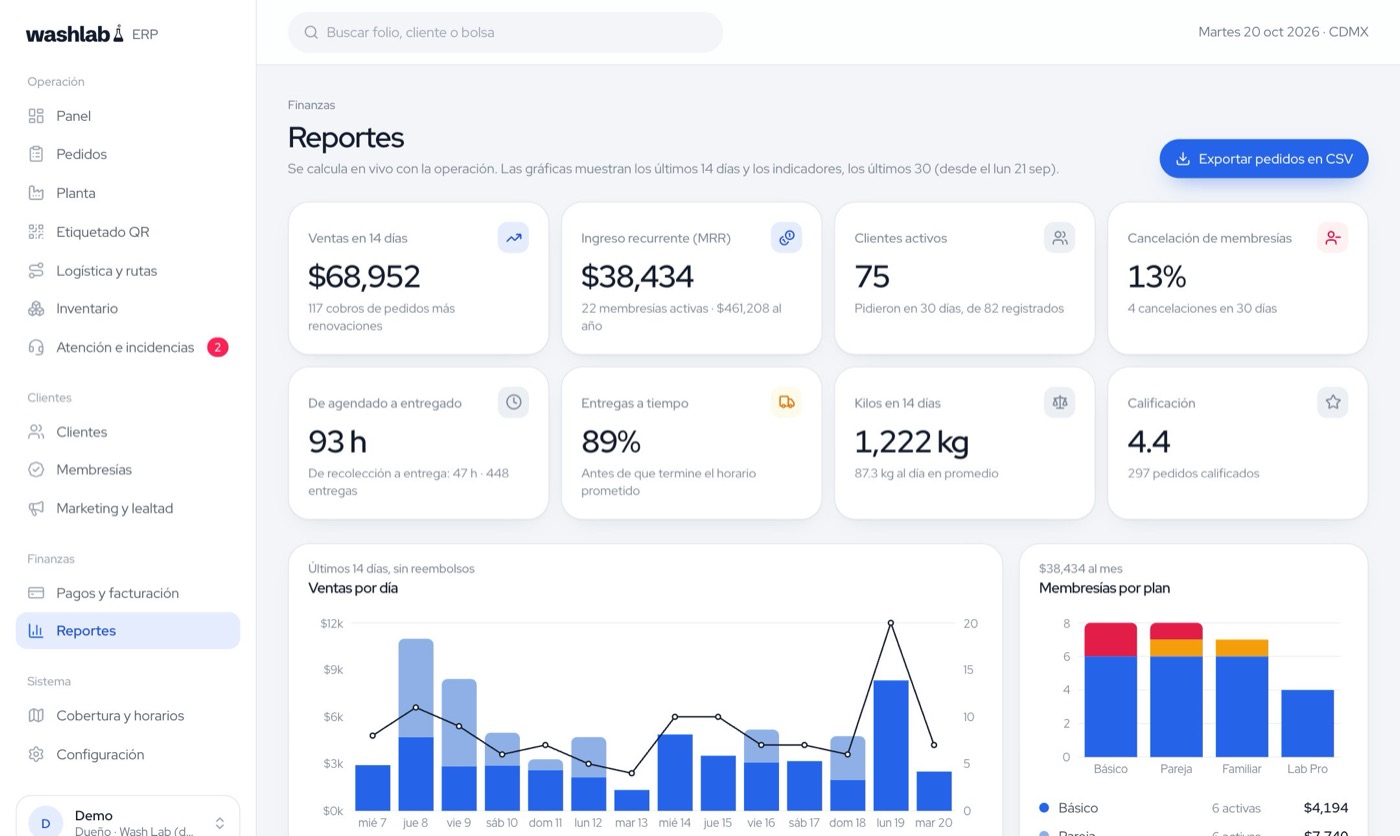Click the trend icon on Ventas en 14 días card

[x=513, y=238]
